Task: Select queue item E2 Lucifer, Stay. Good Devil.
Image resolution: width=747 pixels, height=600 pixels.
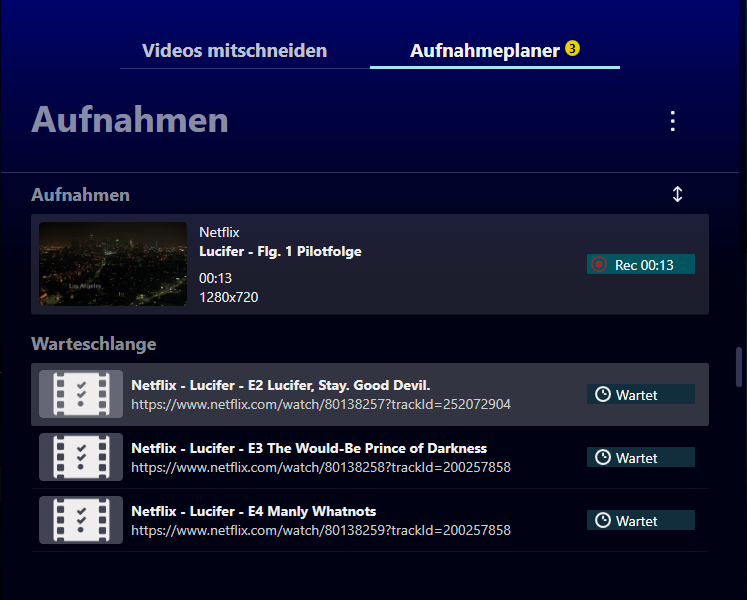Action: [370, 394]
